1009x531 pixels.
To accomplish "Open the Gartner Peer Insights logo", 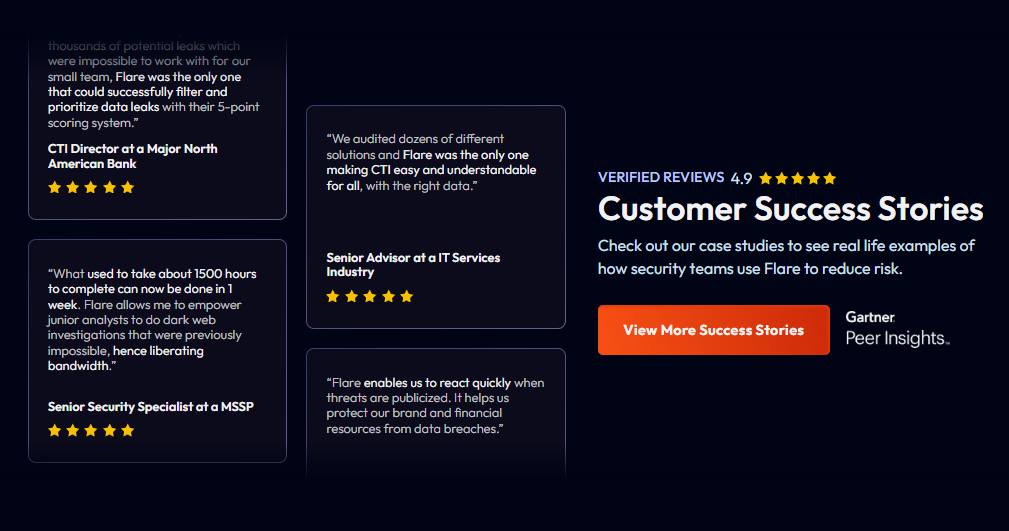I will (897, 329).
